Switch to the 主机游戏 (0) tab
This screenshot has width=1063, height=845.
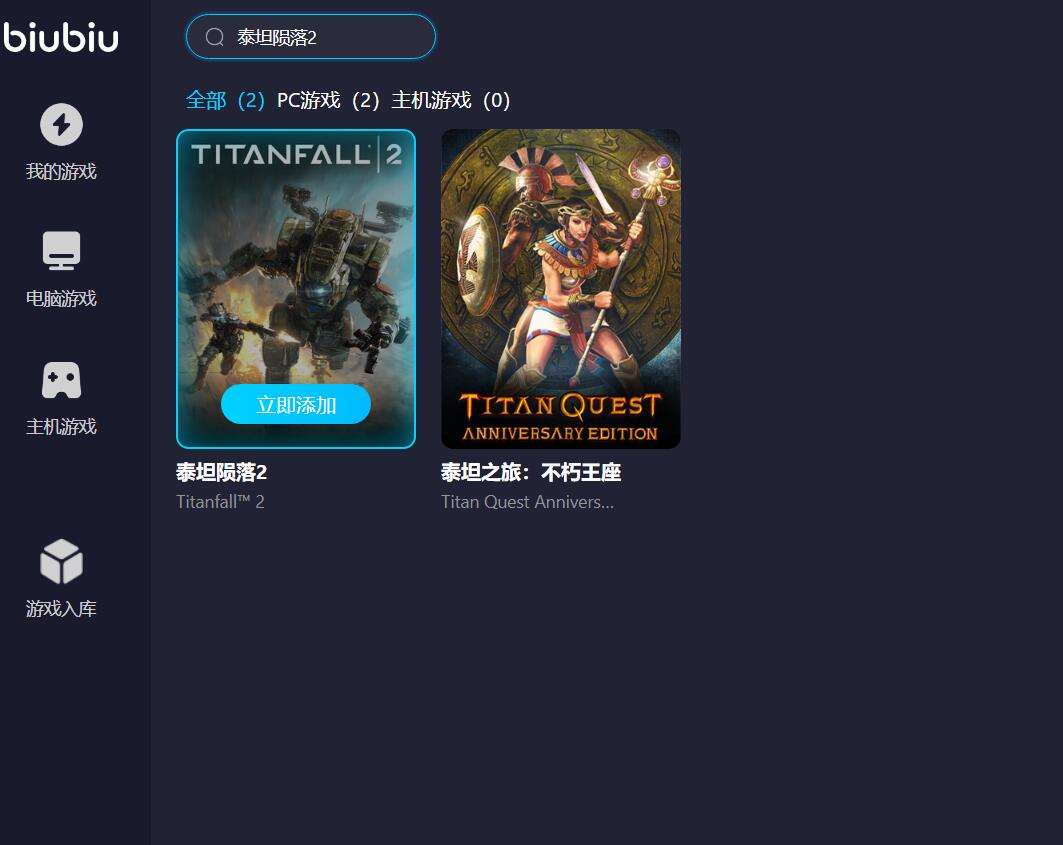click(x=451, y=100)
